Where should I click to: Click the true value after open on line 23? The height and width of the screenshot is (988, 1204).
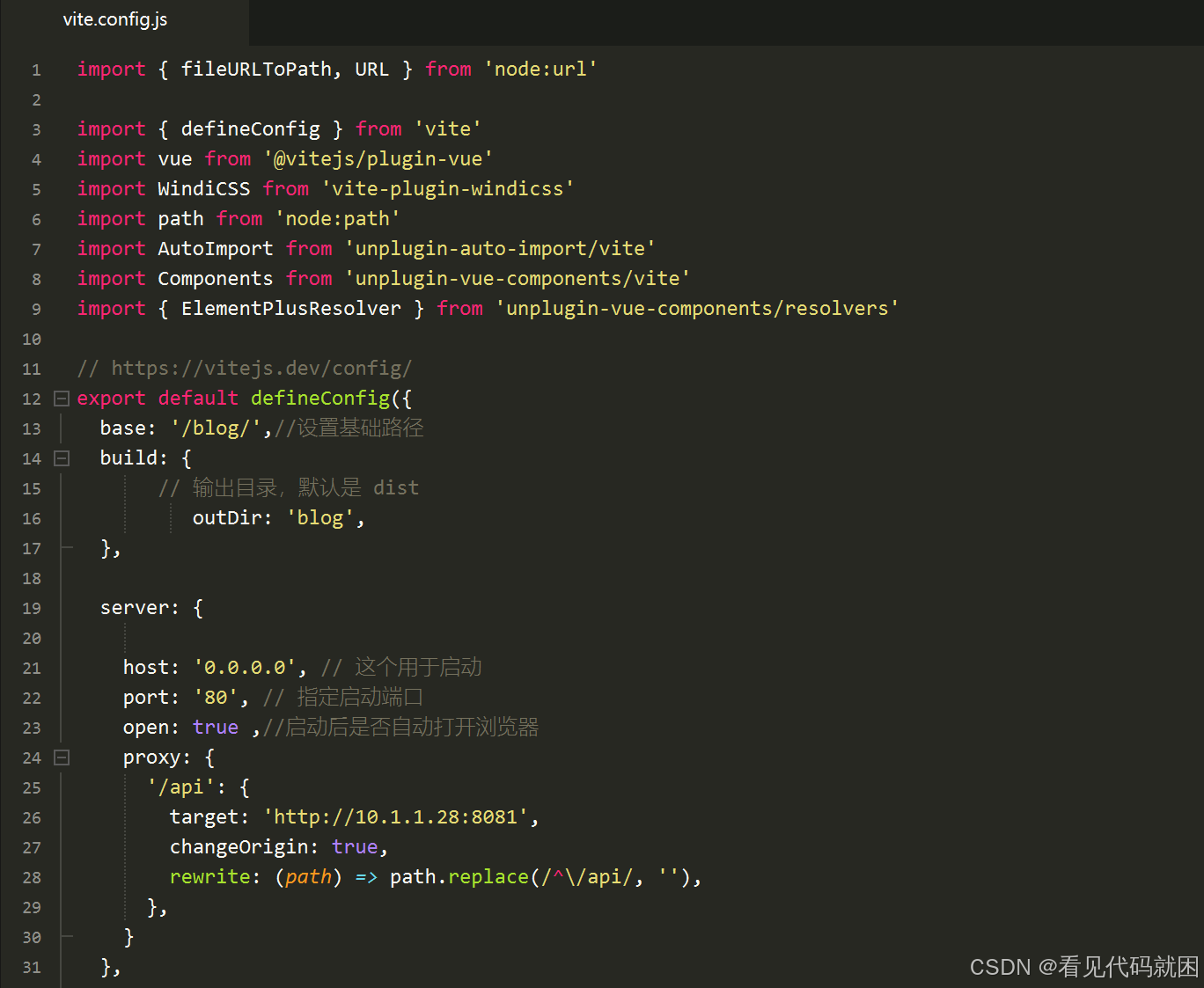215,727
